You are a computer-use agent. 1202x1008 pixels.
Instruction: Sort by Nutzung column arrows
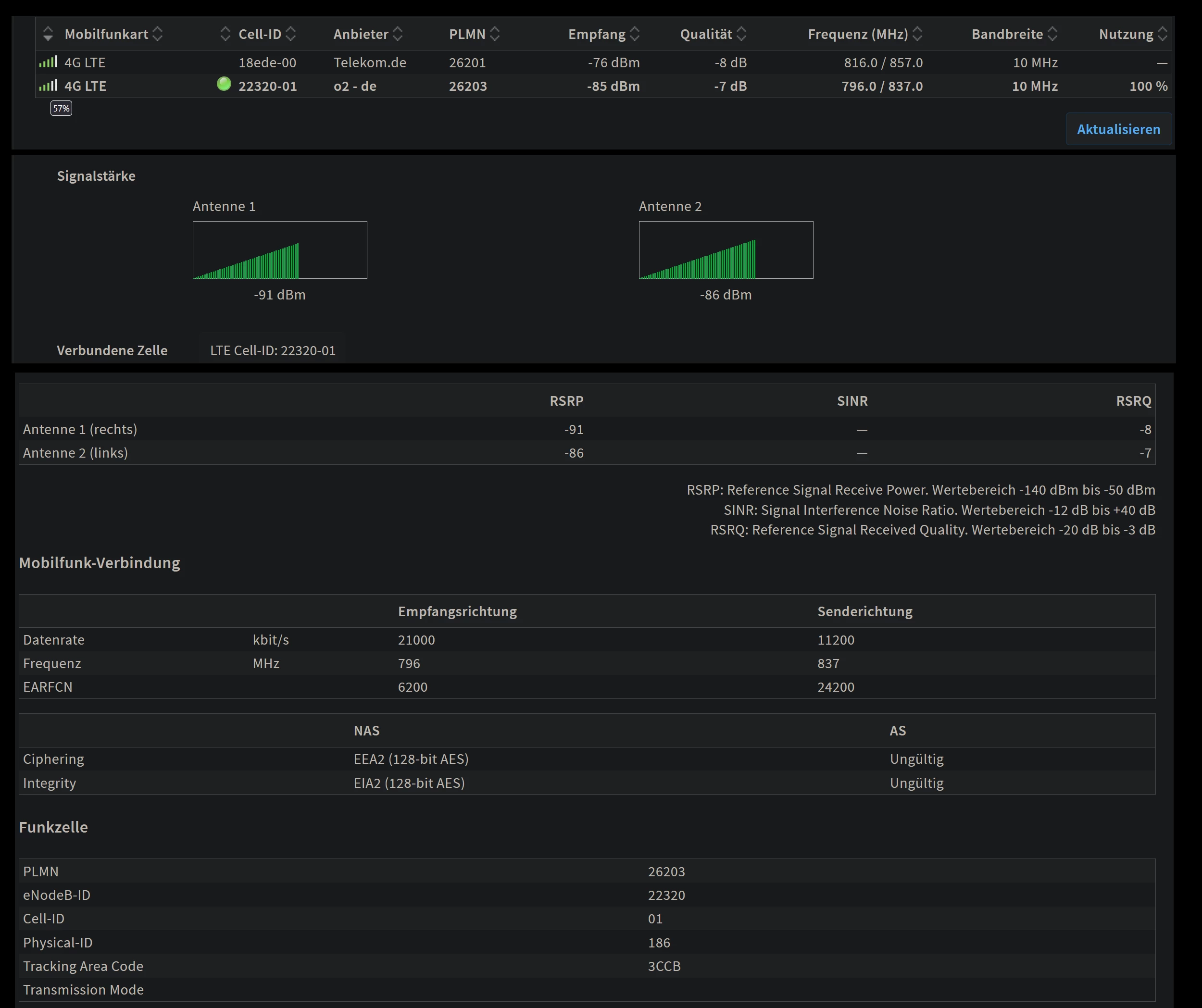(x=1162, y=34)
